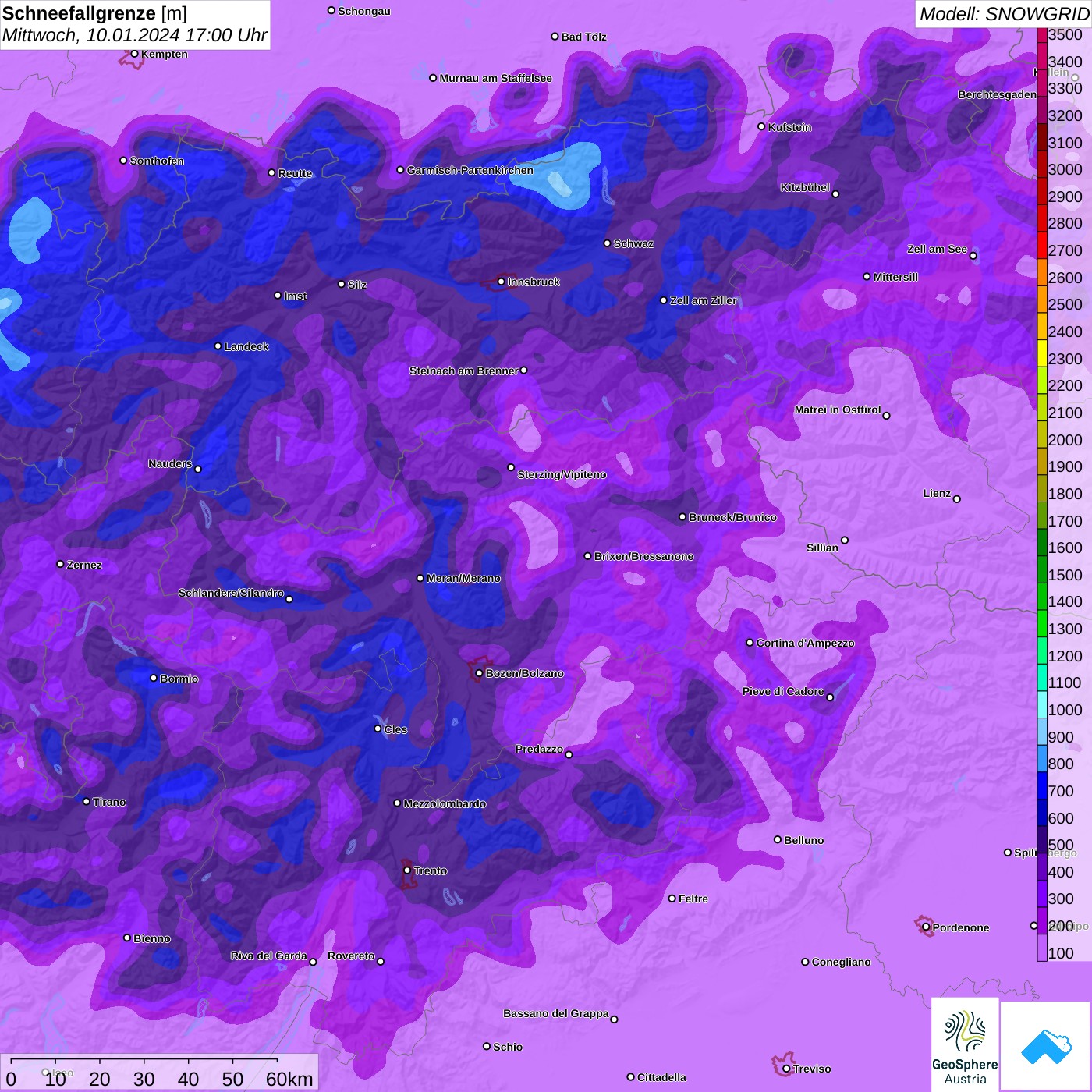The width and height of the screenshot is (1092, 1092).
Task: Click the Sonthofen location dot
Action: tap(123, 161)
